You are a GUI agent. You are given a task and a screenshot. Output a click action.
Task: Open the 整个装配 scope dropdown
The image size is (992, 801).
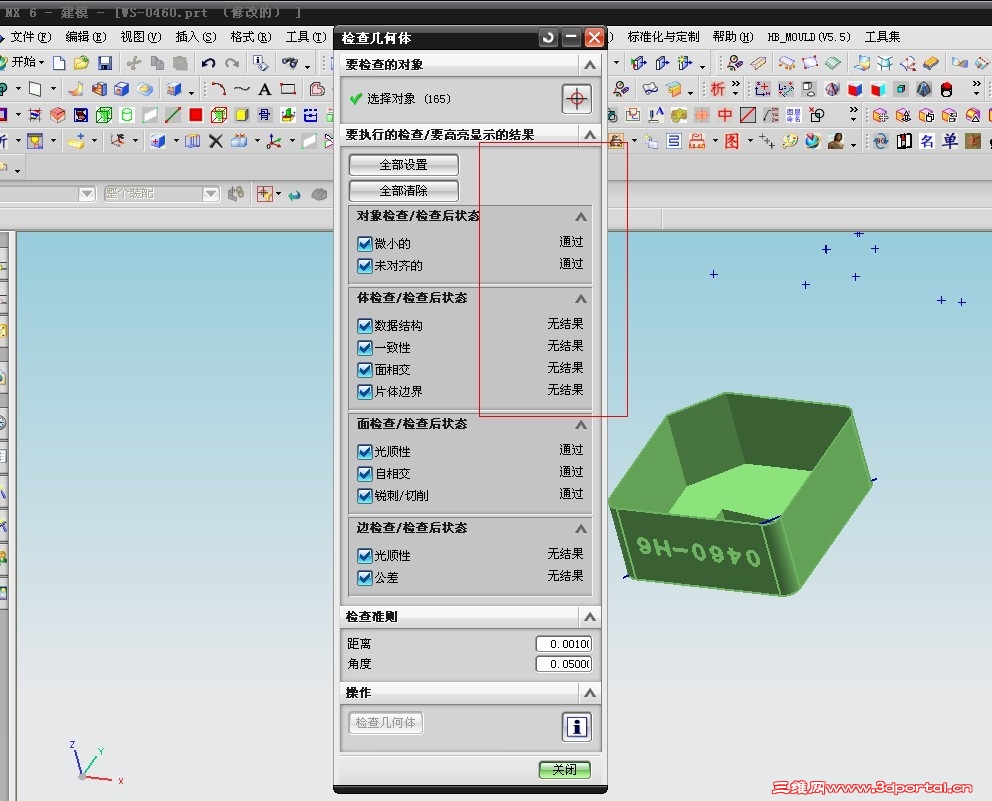(211, 194)
